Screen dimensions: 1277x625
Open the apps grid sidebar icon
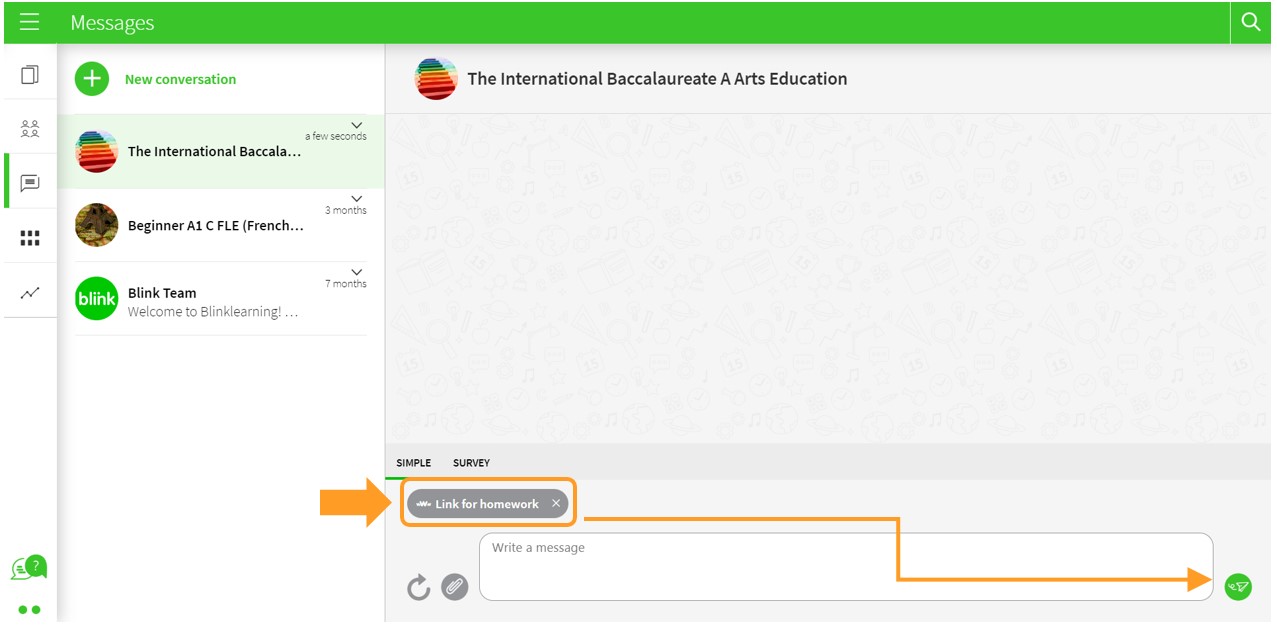pos(30,238)
